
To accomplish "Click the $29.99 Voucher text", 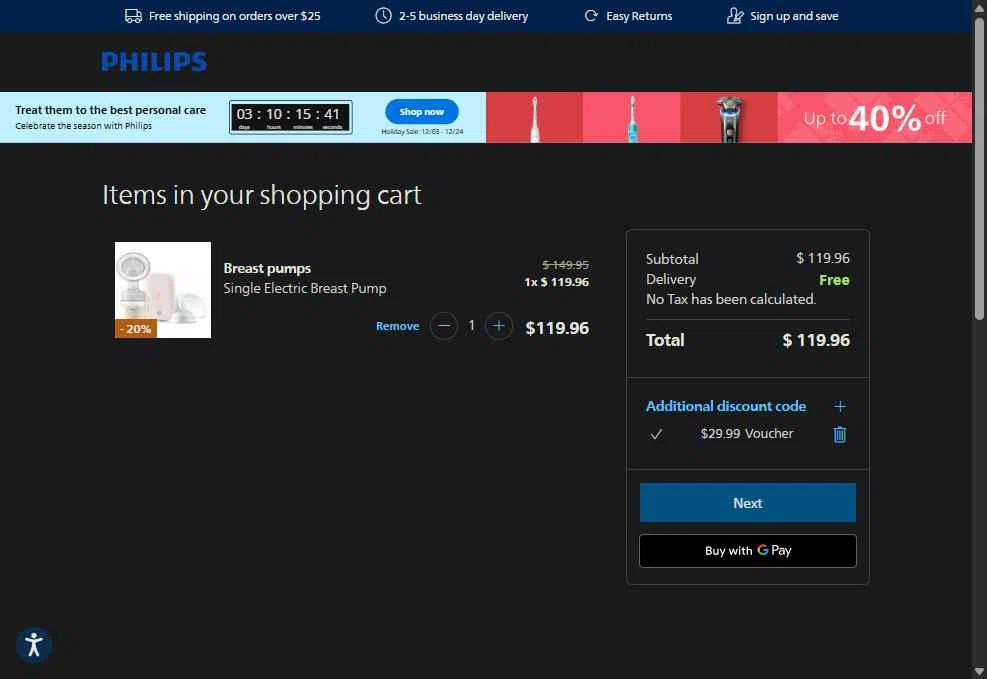I will pos(747,434).
